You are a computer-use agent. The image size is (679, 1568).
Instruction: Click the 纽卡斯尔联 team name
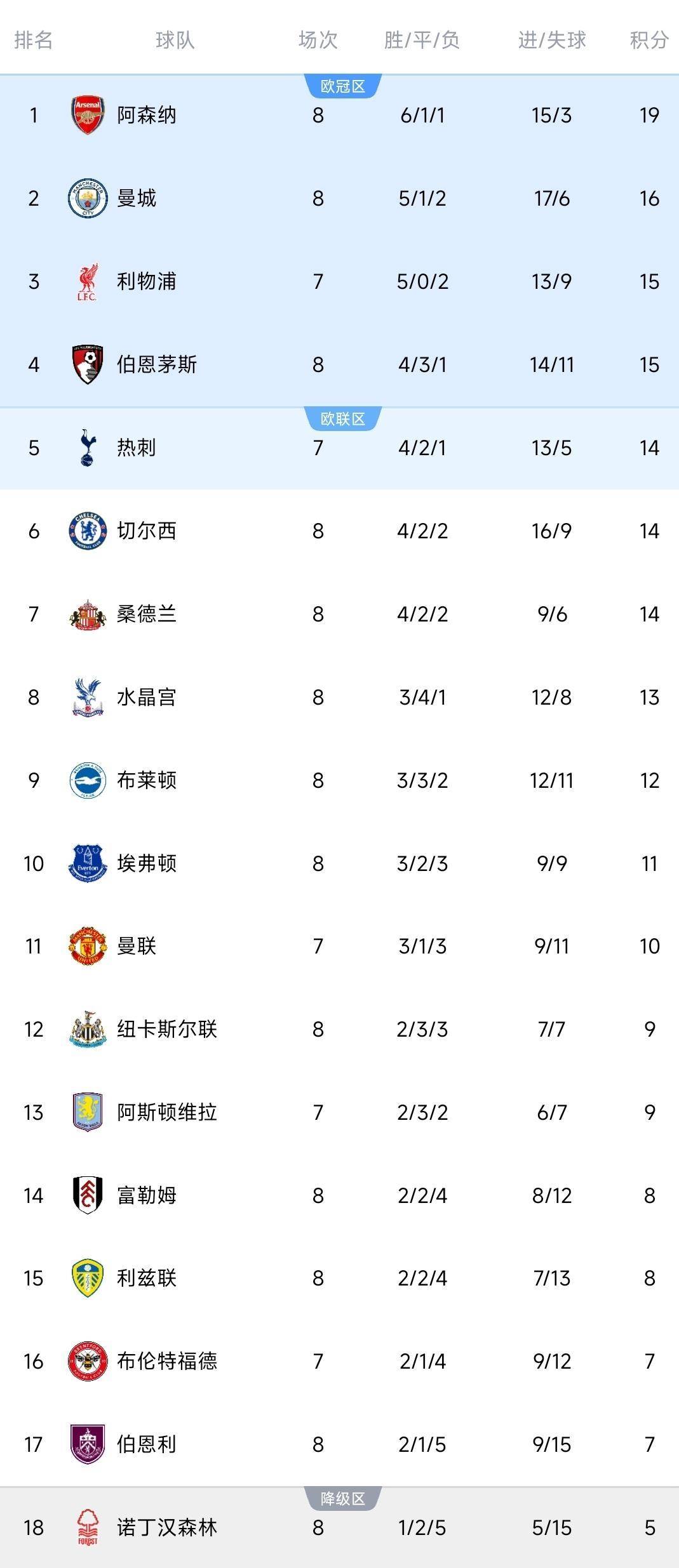[x=167, y=1029]
